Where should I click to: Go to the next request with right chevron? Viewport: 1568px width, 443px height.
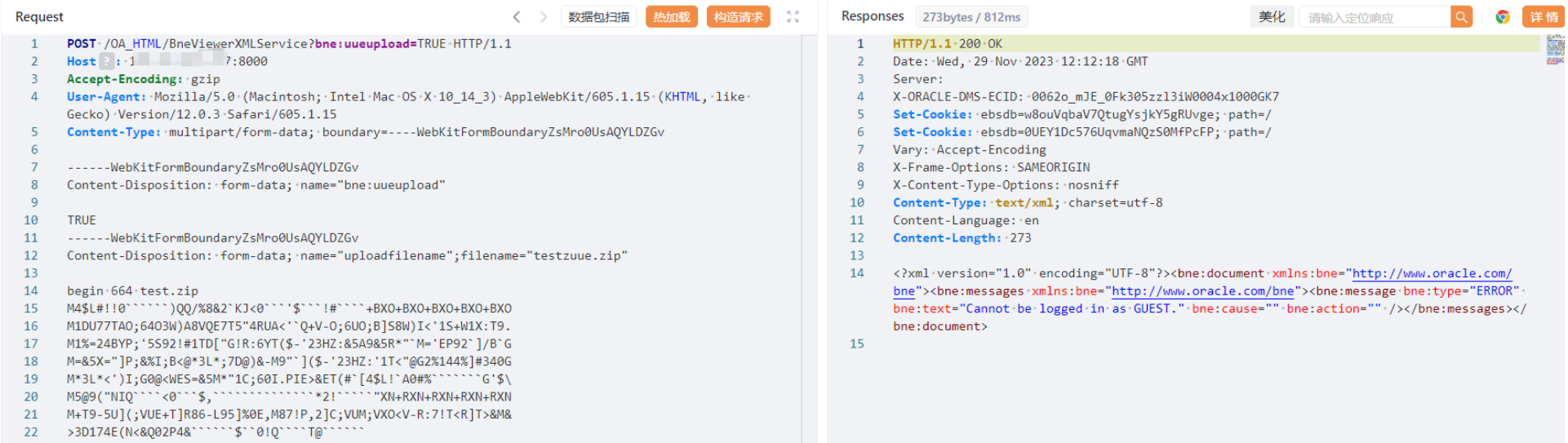[544, 17]
